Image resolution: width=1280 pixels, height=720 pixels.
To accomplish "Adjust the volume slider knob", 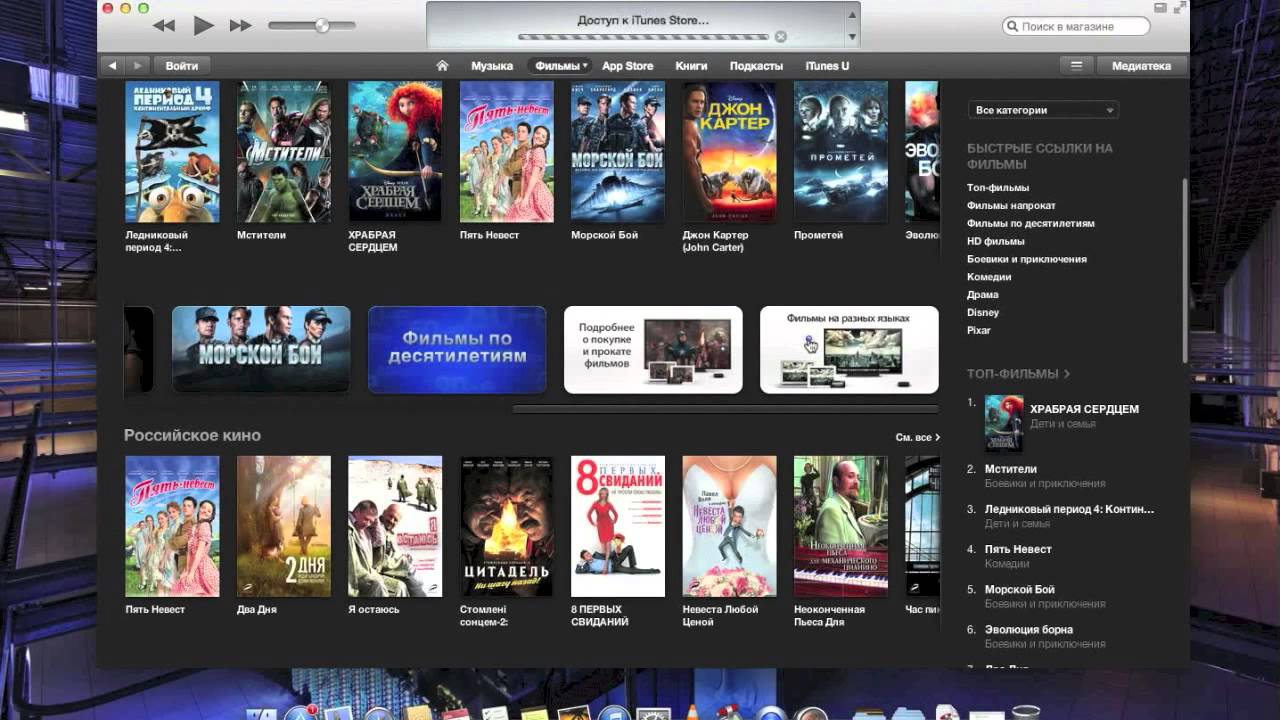I will pos(322,25).
